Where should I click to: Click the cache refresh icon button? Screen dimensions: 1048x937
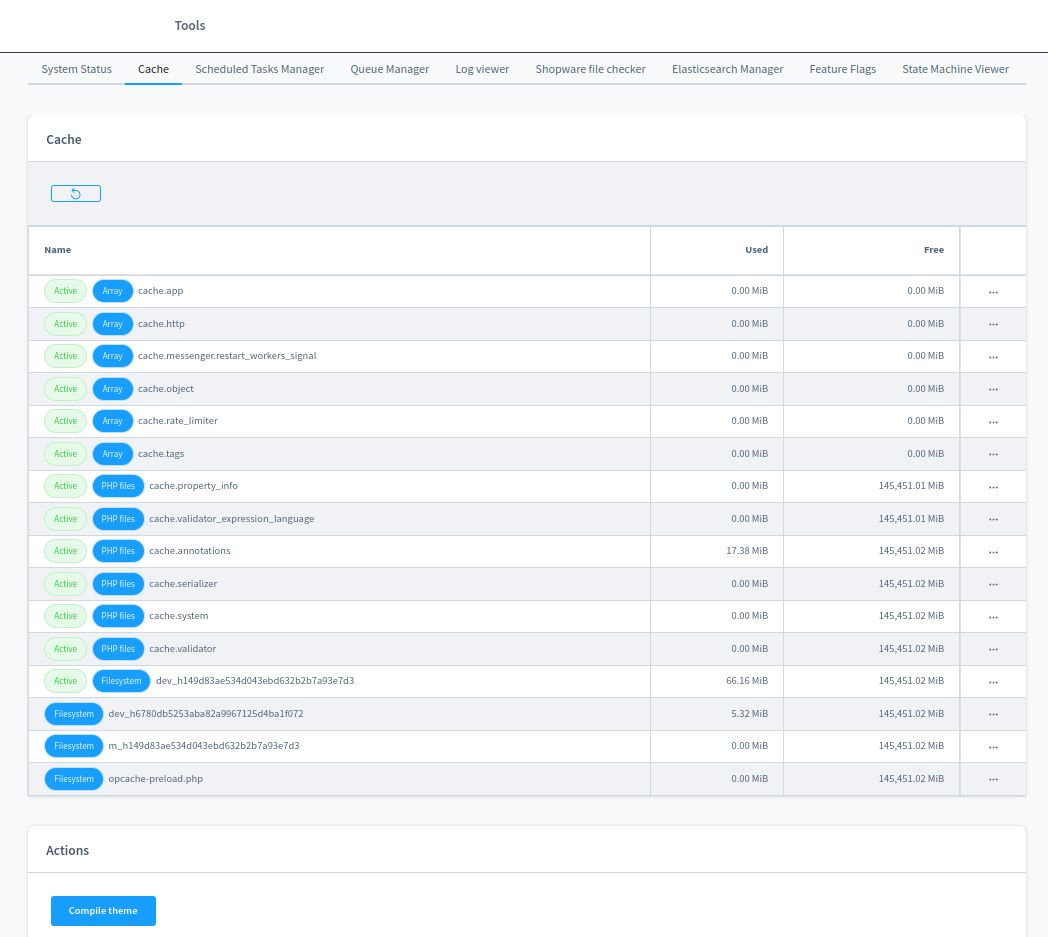coord(76,194)
